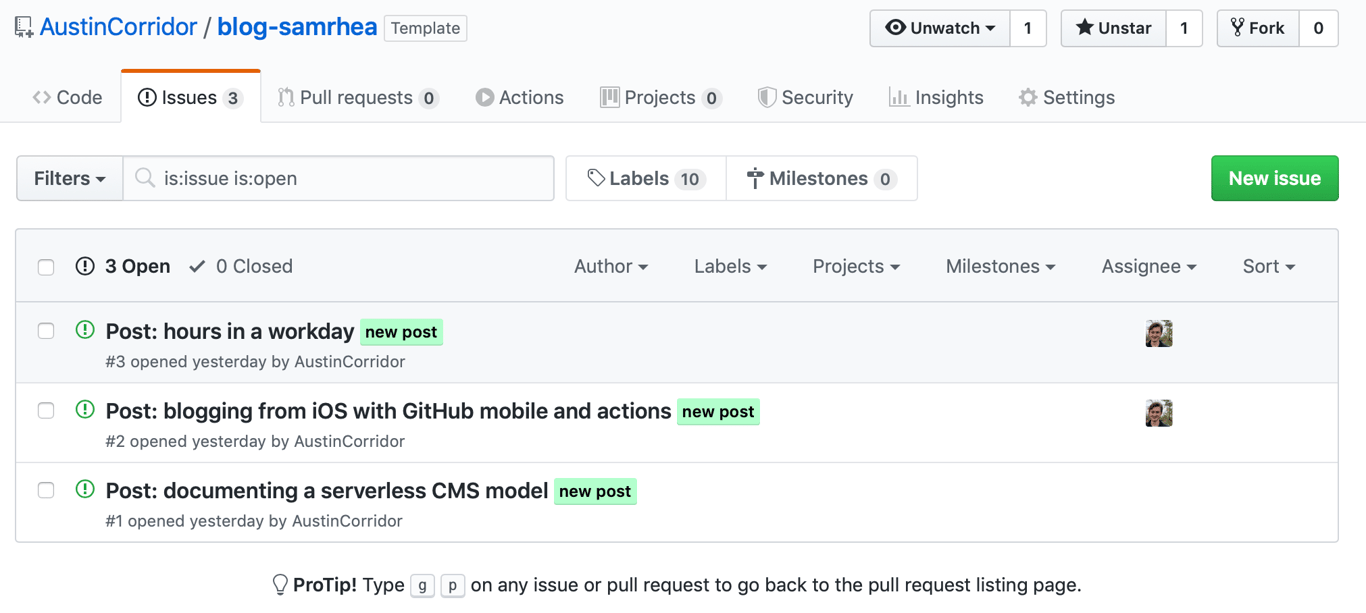Expand the Milestones filter dropdown in list header
The width and height of the screenshot is (1366, 613).
point(1000,266)
